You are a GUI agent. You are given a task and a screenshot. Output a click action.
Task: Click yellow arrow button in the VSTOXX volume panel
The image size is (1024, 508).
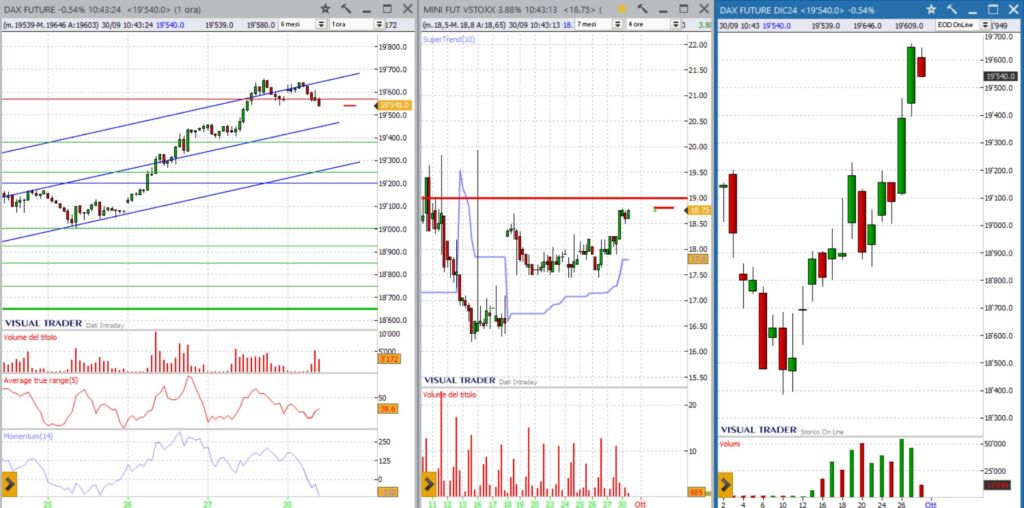[428, 484]
